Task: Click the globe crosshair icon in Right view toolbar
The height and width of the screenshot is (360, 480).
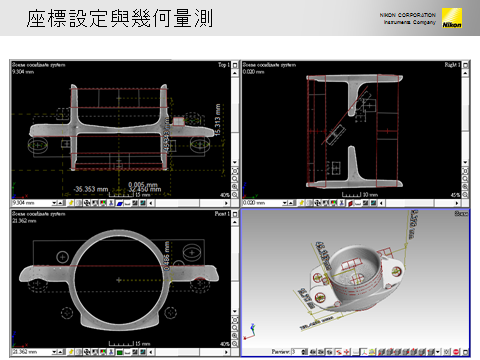Action: [x=317, y=203]
